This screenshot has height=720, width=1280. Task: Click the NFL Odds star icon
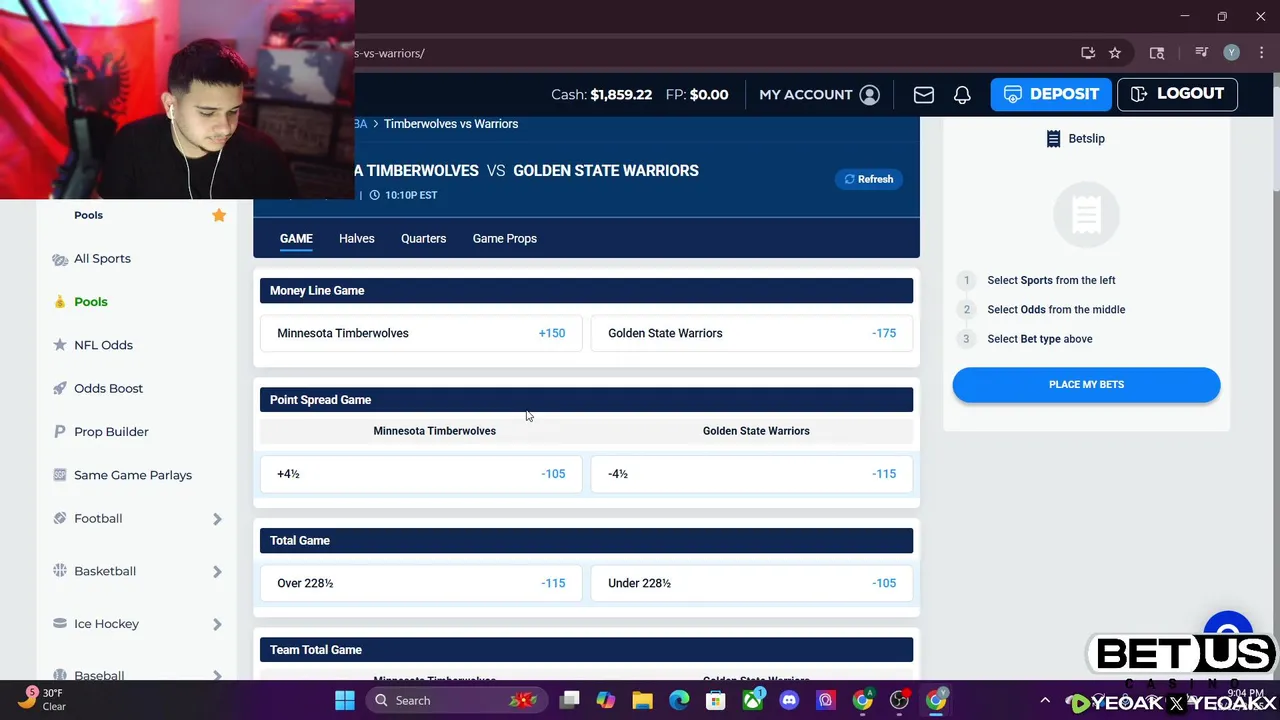60,345
